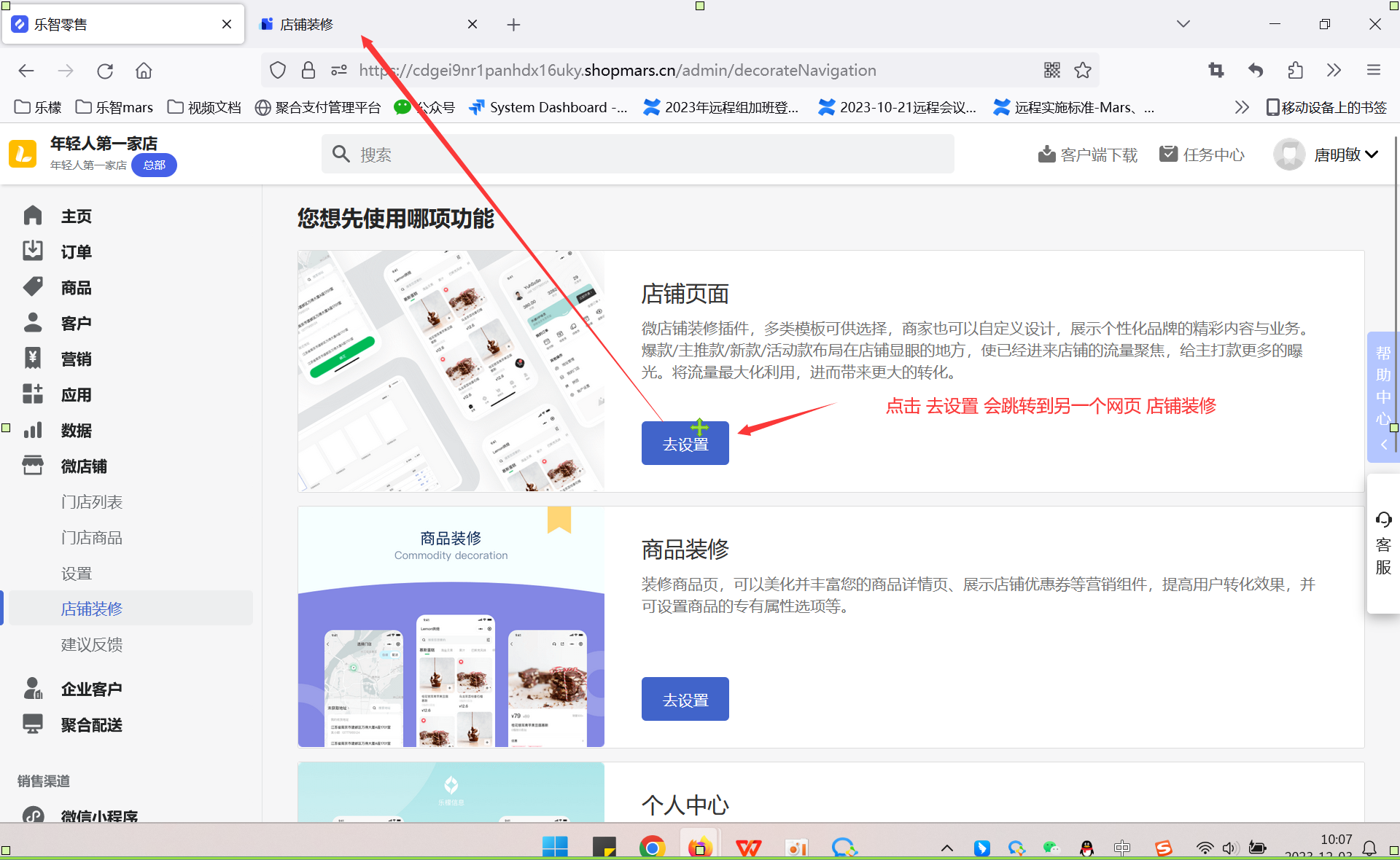The width and height of the screenshot is (1400, 860).
Task: Open 数据 in the sidebar
Action: [76, 431]
